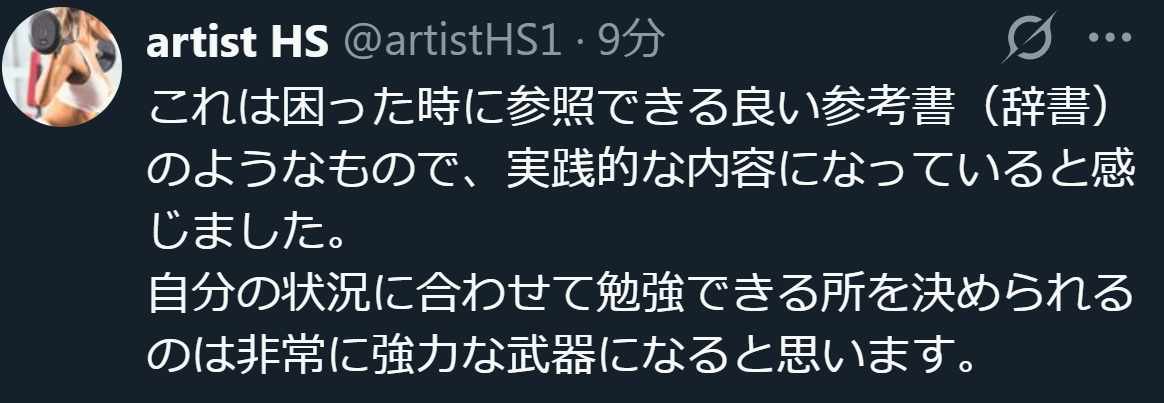Click the display name artist HS
The image size is (1164, 403).
coord(238,41)
